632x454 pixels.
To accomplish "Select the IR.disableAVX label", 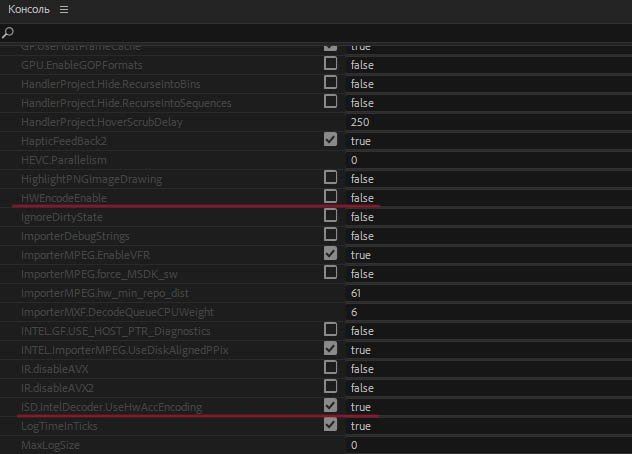I will click(x=55, y=369).
